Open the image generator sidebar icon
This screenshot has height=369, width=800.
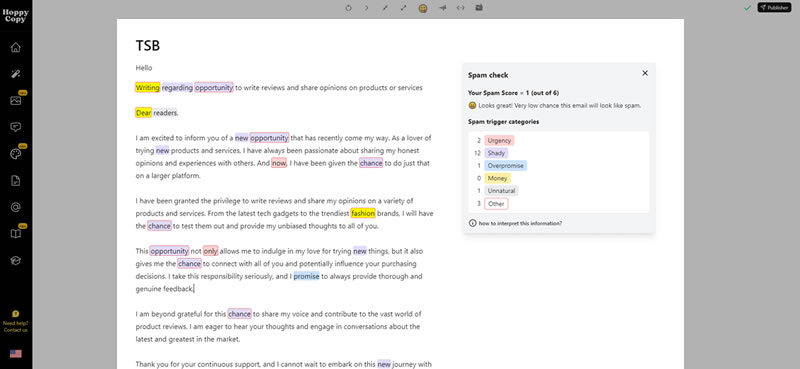point(16,101)
